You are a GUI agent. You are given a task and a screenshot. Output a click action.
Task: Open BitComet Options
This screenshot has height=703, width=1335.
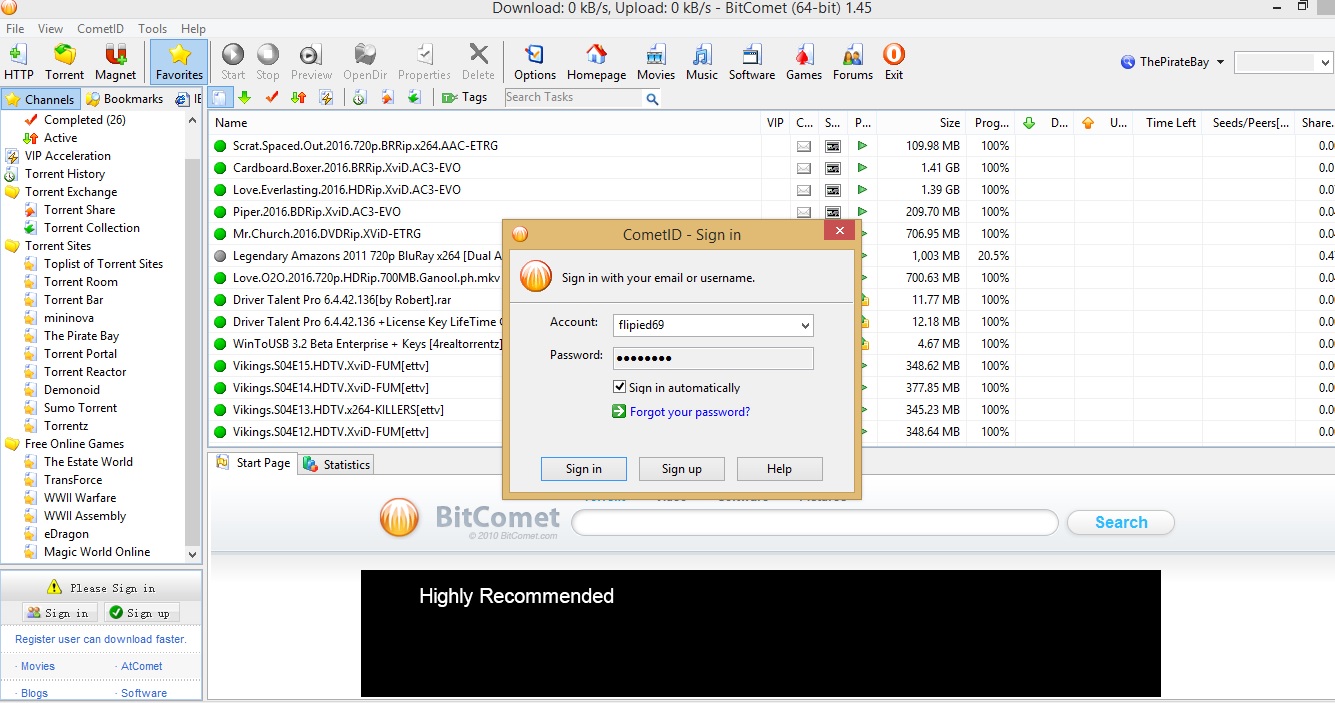(x=534, y=62)
